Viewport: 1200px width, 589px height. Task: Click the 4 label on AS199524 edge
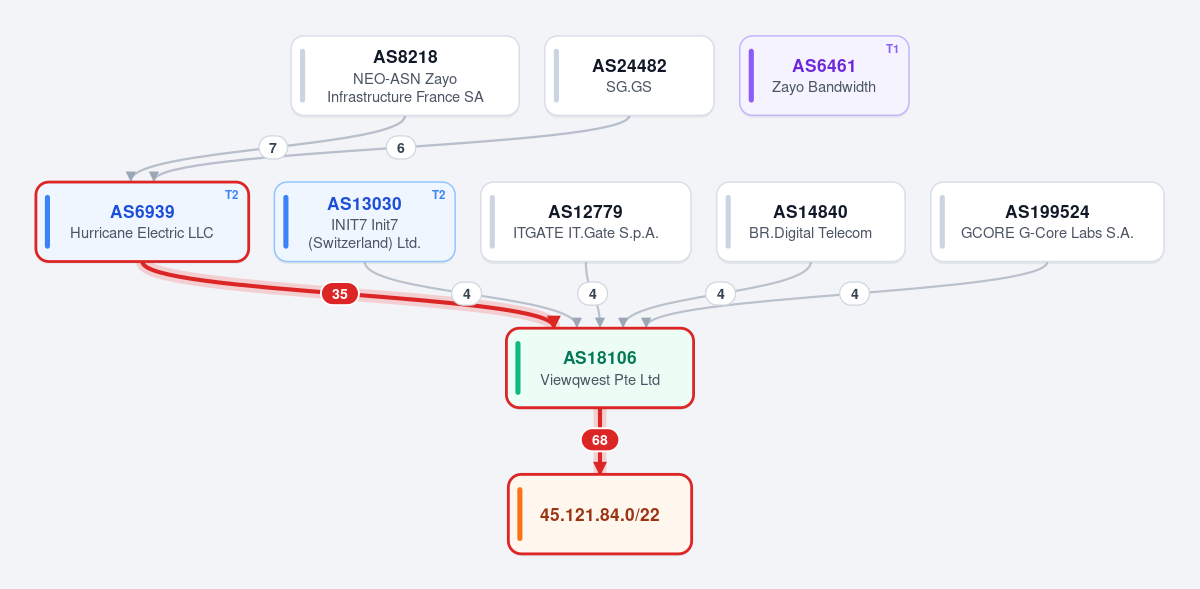[x=854, y=294]
